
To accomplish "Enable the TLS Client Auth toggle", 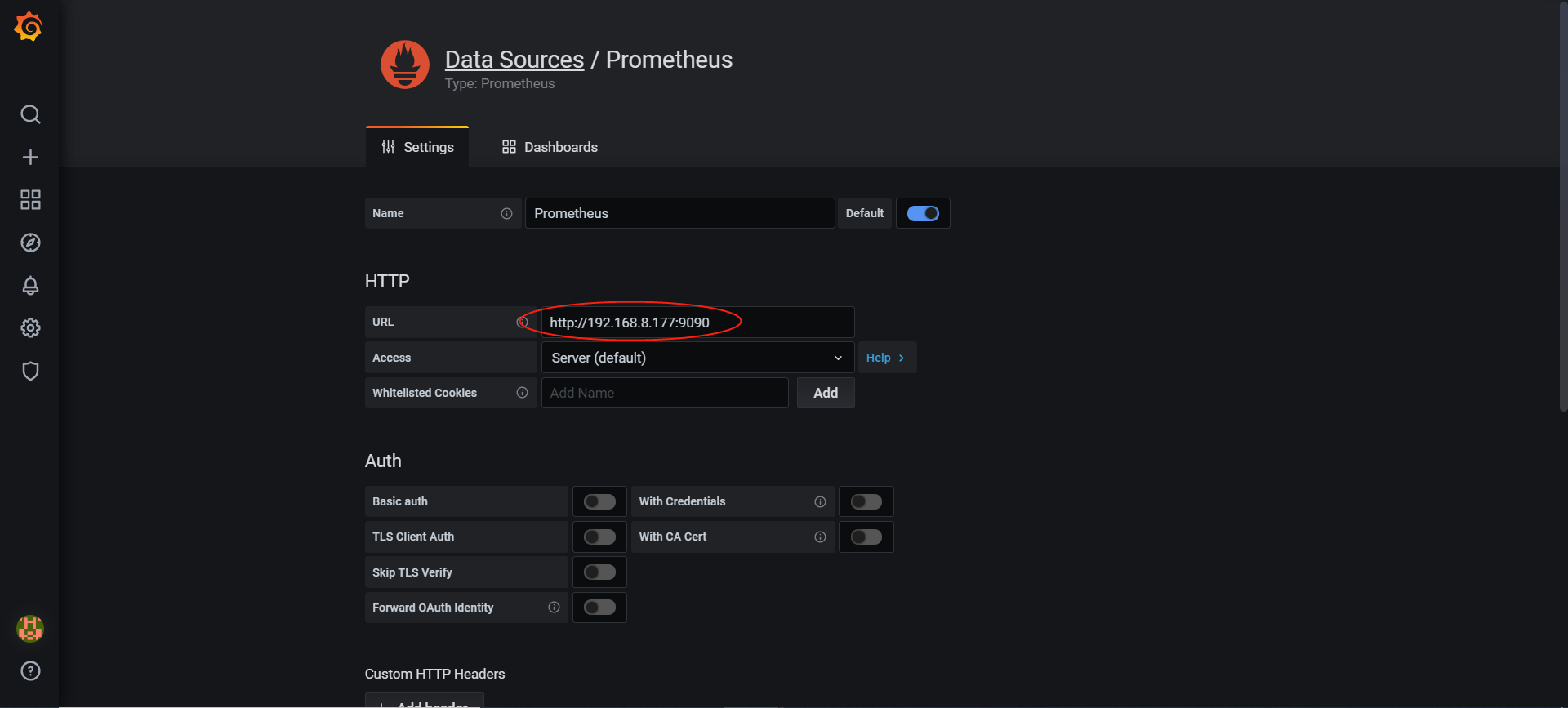I will point(599,537).
